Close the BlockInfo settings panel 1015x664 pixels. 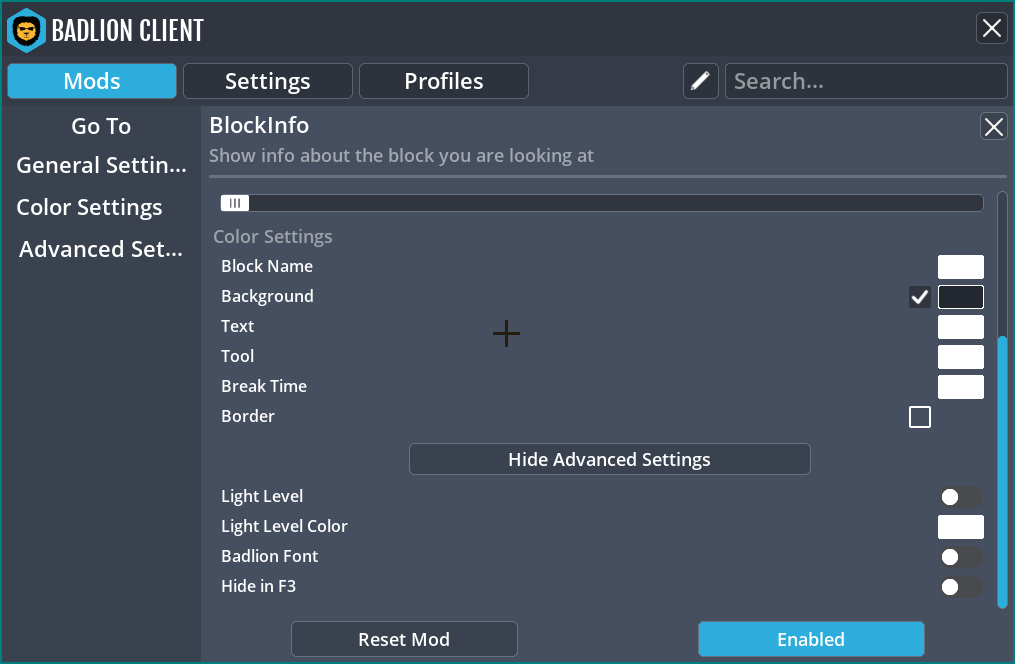click(994, 126)
